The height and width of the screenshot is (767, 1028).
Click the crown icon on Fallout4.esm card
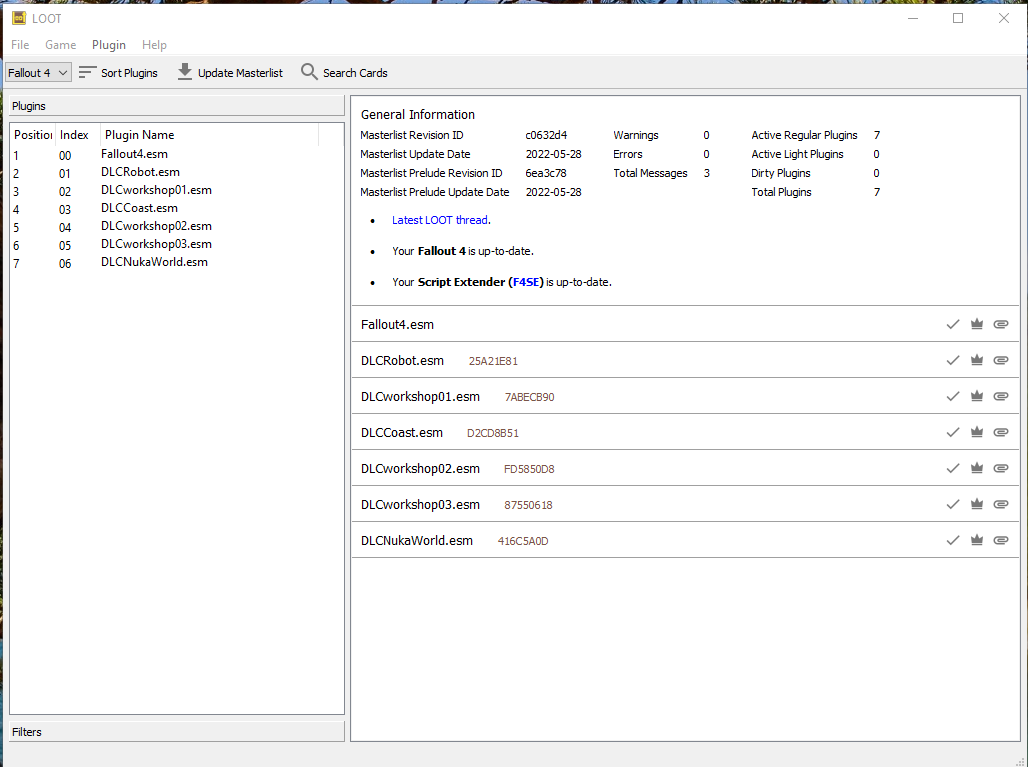point(977,324)
